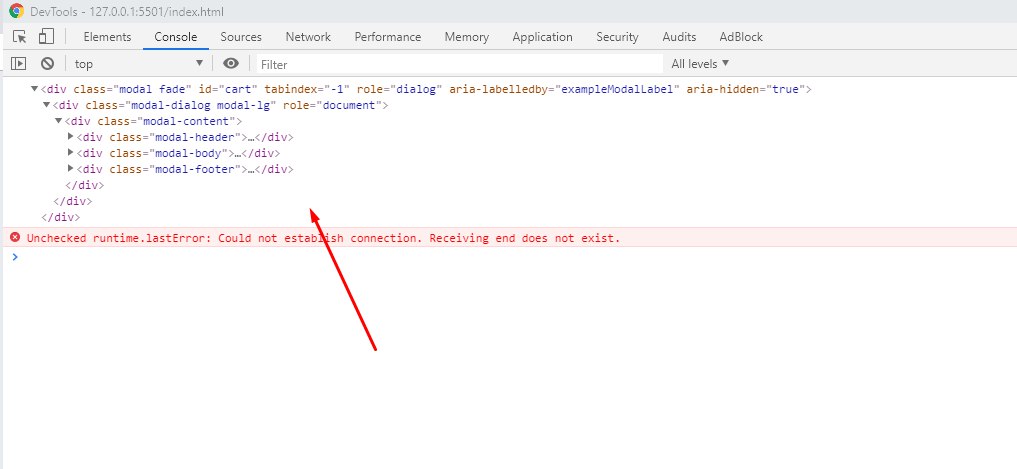Click the aria-labelledby="exampleModalLabel" attribute
Viewport: 1017px width, 469px height.
(564, 90)
